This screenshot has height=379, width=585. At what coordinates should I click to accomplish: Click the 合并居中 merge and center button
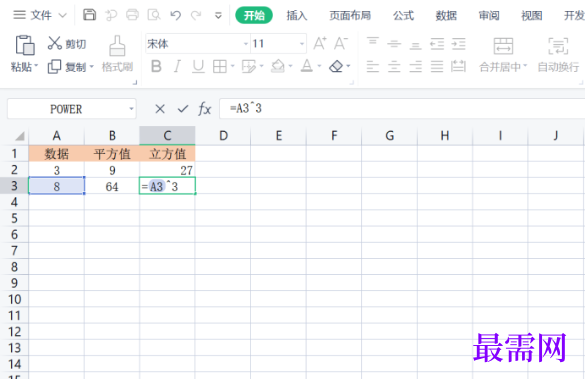(503, 54)
